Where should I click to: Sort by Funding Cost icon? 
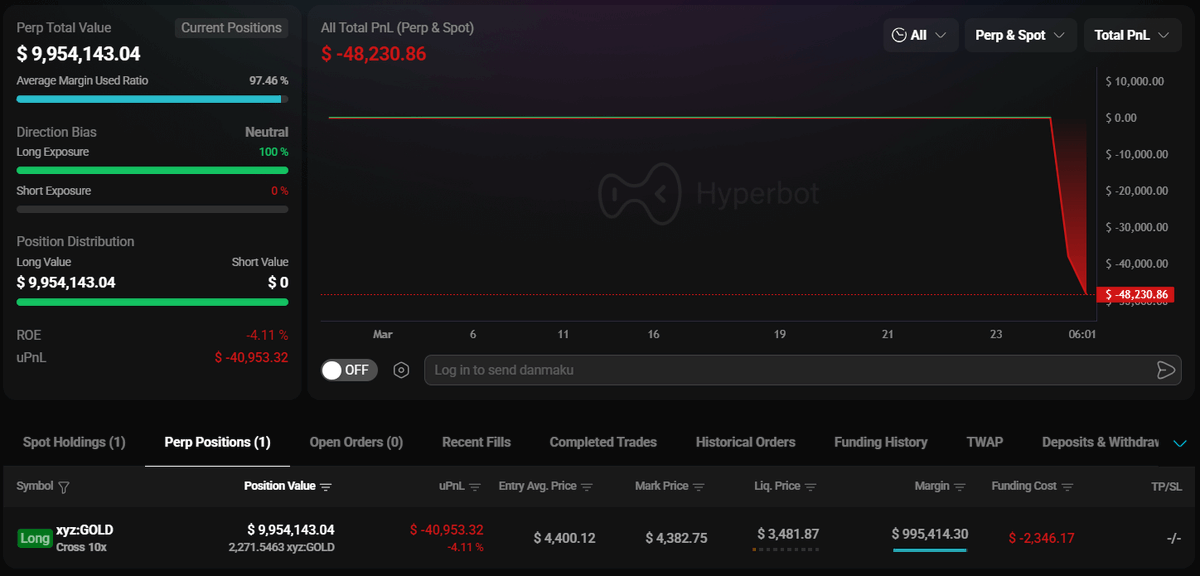(x=1067, y=487)
